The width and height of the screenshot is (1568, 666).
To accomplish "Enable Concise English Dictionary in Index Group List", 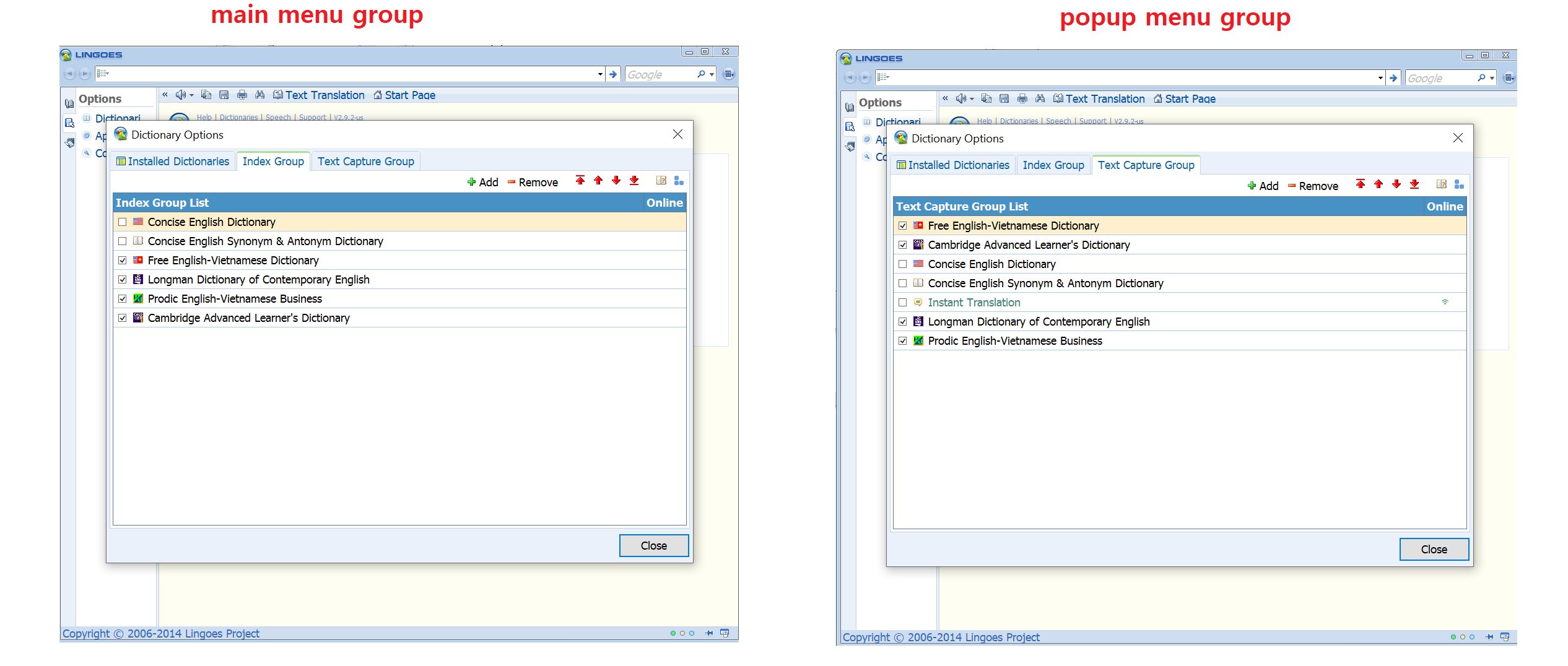I will point(122,222).
